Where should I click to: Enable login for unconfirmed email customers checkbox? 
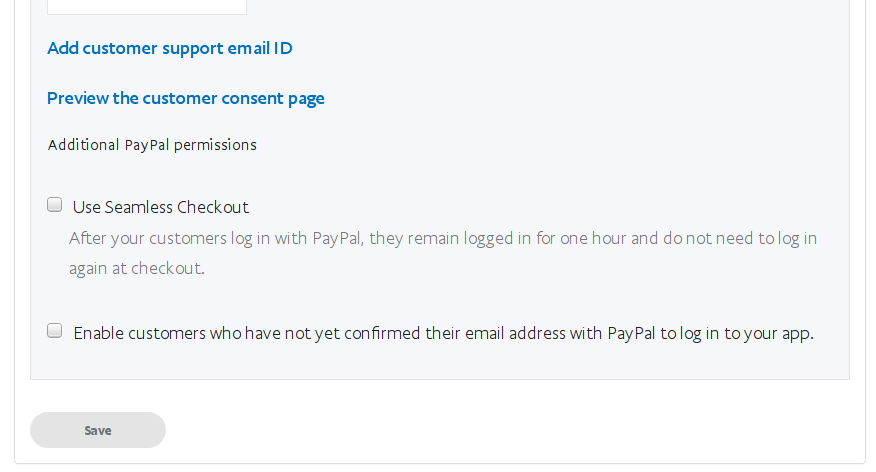point(55,331)
